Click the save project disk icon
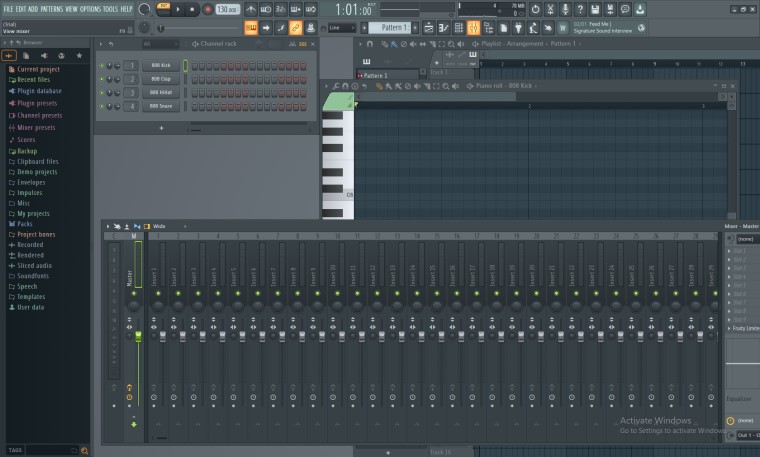The height and width of the screenshot is (457, 760). point(595,9)
